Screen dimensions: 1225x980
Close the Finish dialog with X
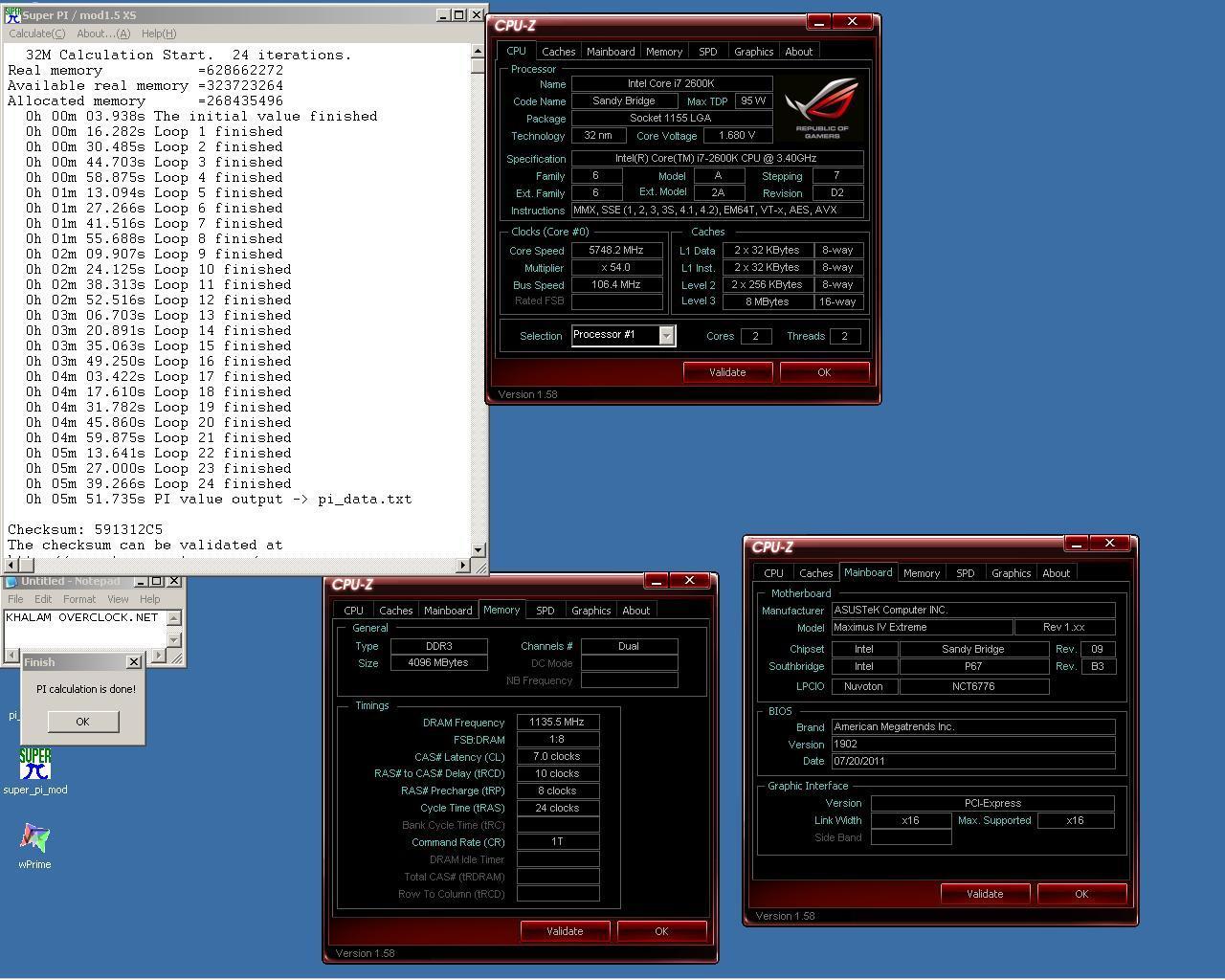133,661
